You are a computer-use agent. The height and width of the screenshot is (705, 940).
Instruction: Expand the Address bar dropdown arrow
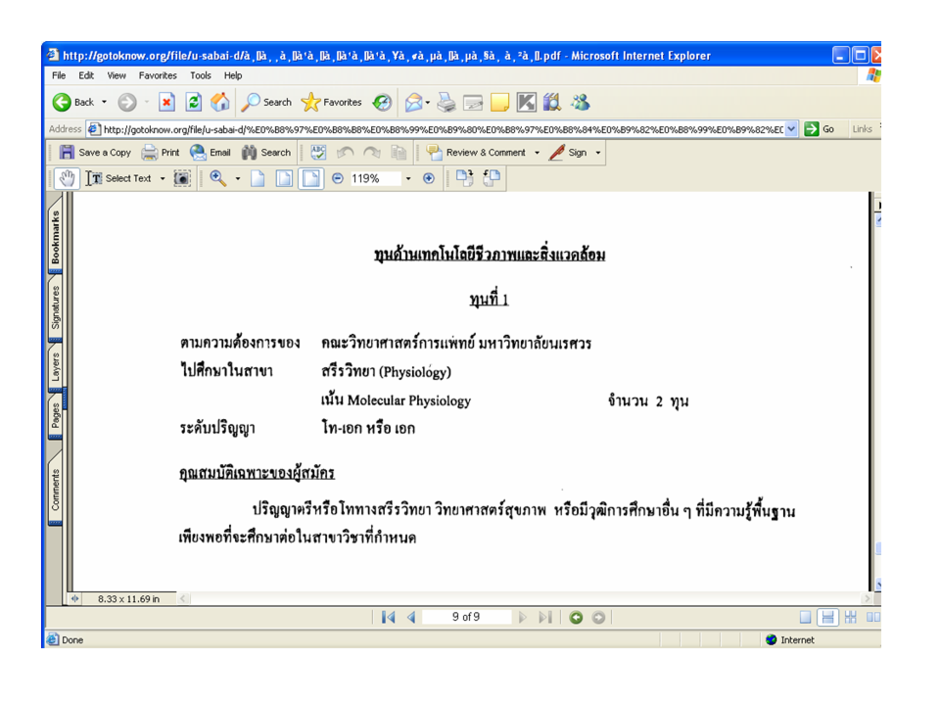pyautogui.click(x=791, y=129)
